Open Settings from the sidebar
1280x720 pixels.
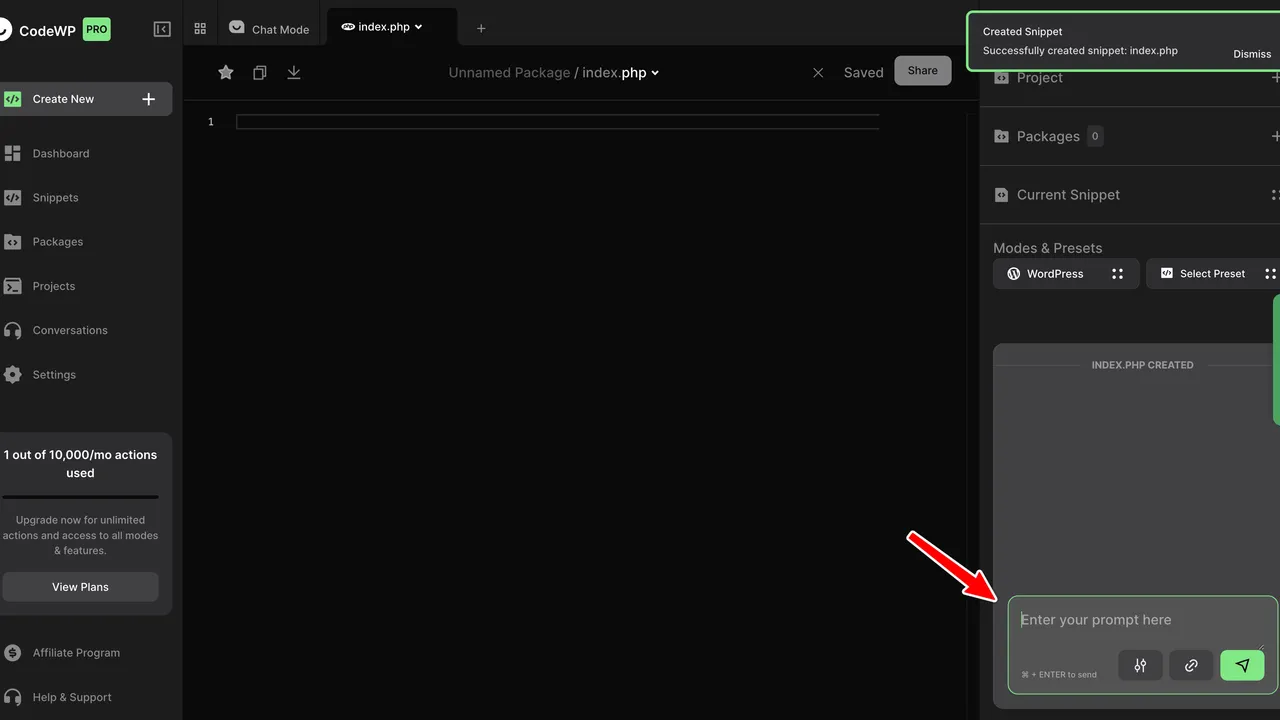tap(54, 374)
